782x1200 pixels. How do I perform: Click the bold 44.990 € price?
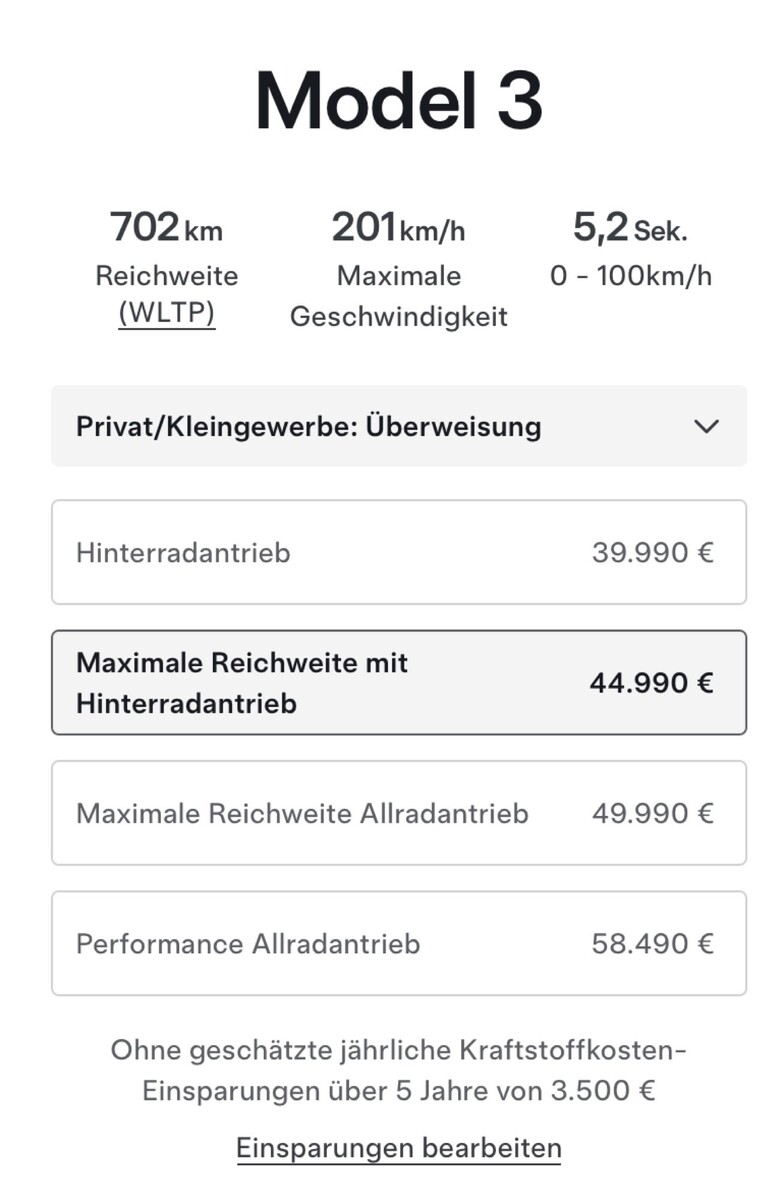point(652,683)
